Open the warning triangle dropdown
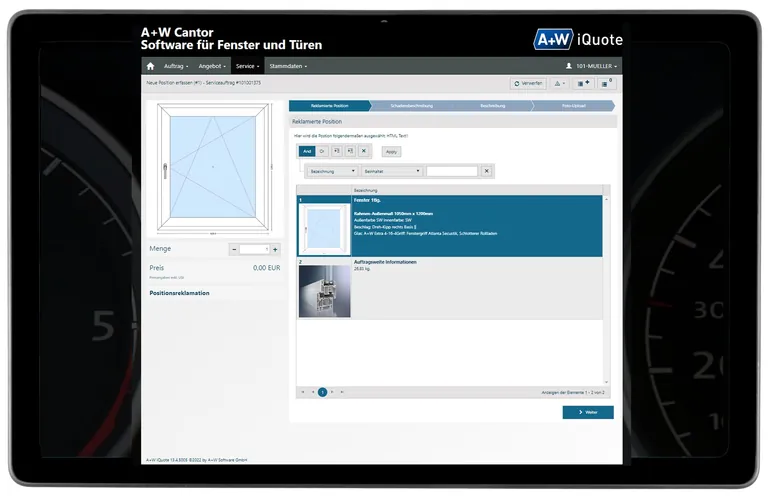The width and height of the screenshot is (768, 497). pyautogui.click(x=559, y=83)
